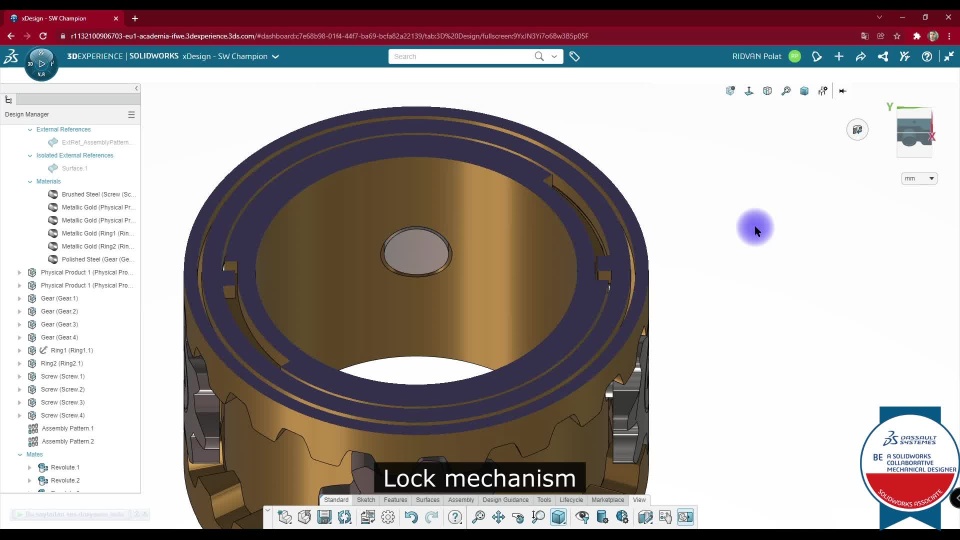This screenshot has width=960, height=540.
Task: Bookmark this page with star icon
Action: [897, 36]
